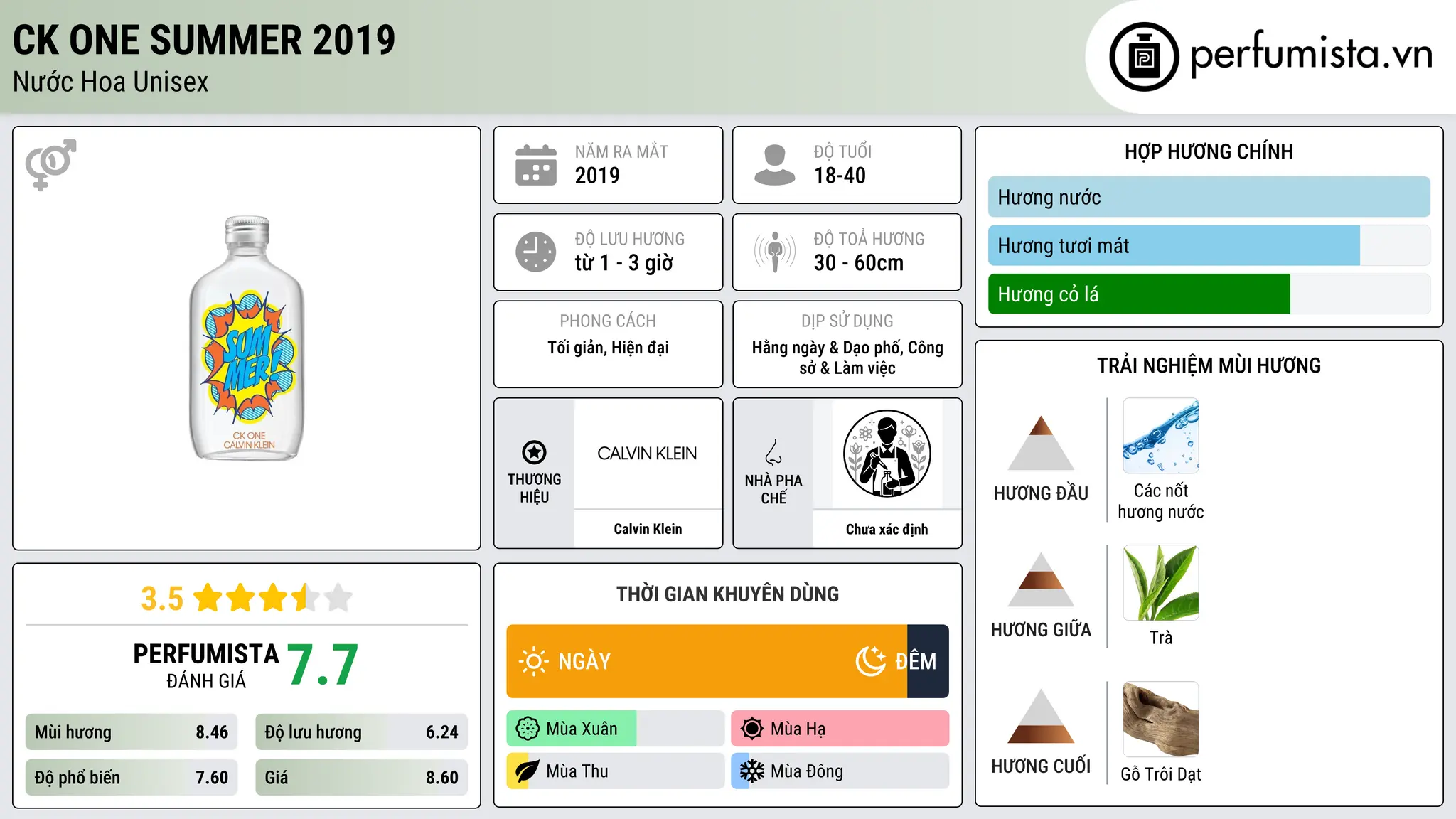Click the middle-note pyramid icon above Hương giữa
The height and width of the screenshot is (819, 1456).
(x=1041, y=579)
